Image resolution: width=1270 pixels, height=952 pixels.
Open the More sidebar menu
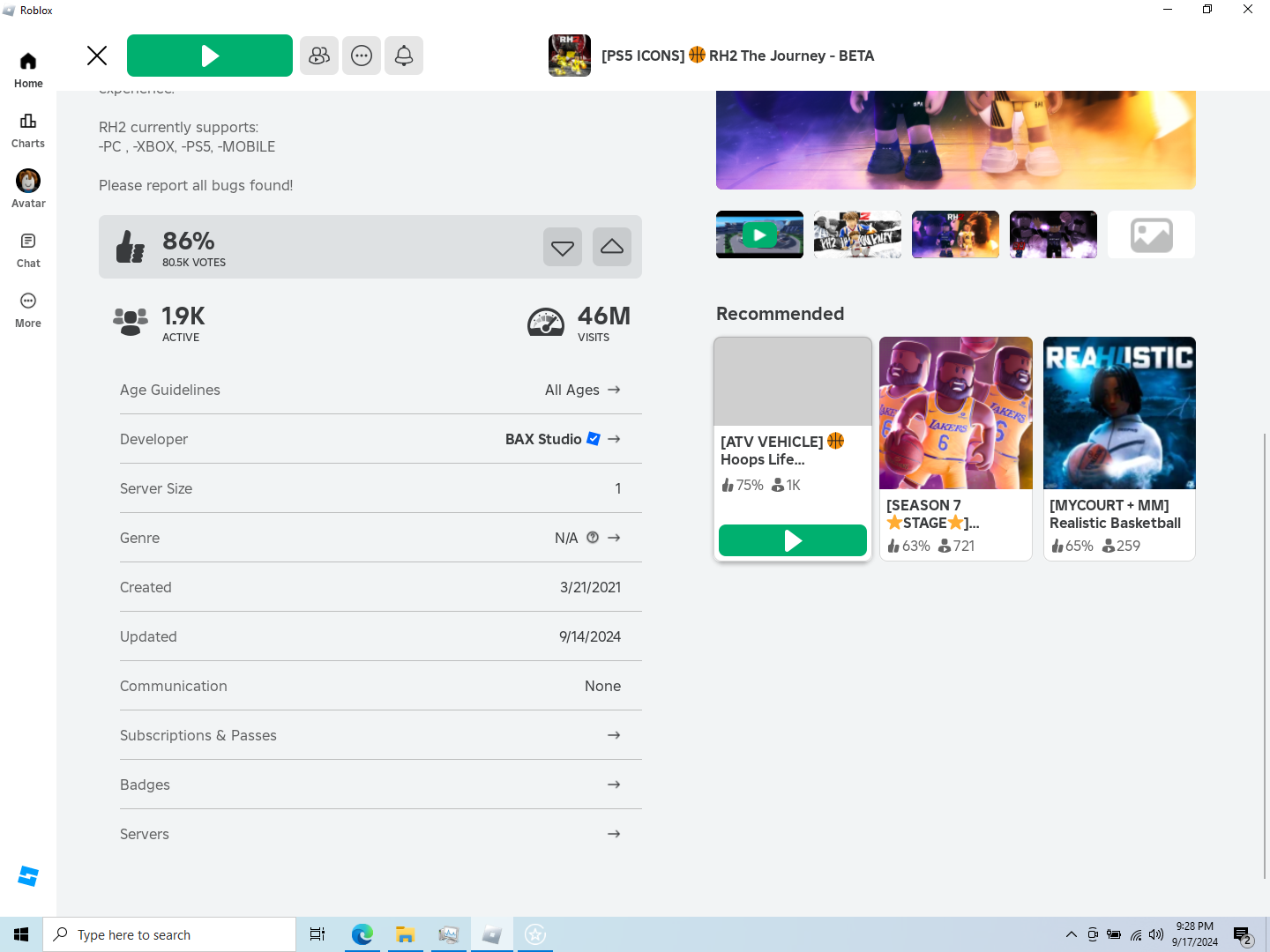tap(28, 310)
